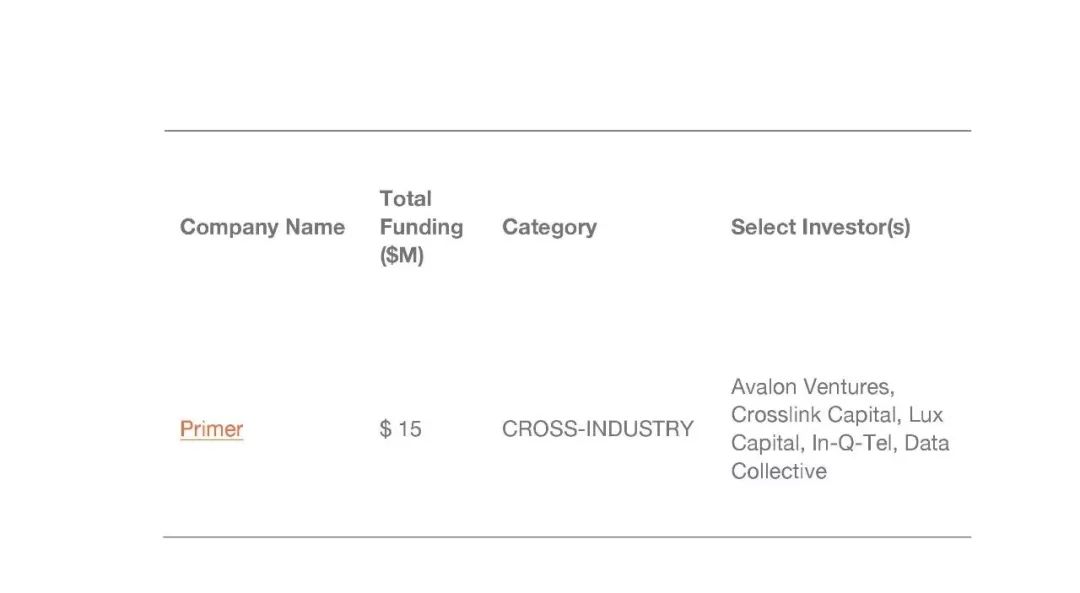This screenshot has width=1080, height=593.
Task: Select the Category column header
Action: coord(549,227)
